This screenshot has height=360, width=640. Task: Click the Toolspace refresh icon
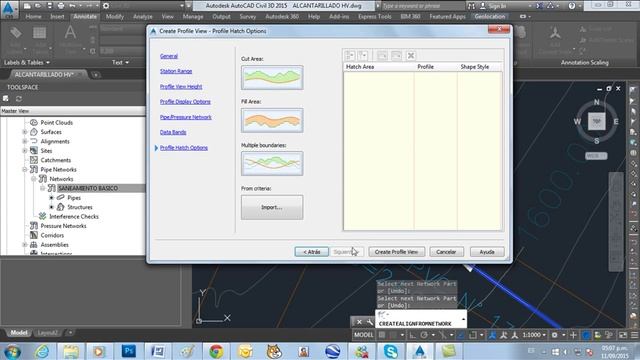tap(19, 99)
